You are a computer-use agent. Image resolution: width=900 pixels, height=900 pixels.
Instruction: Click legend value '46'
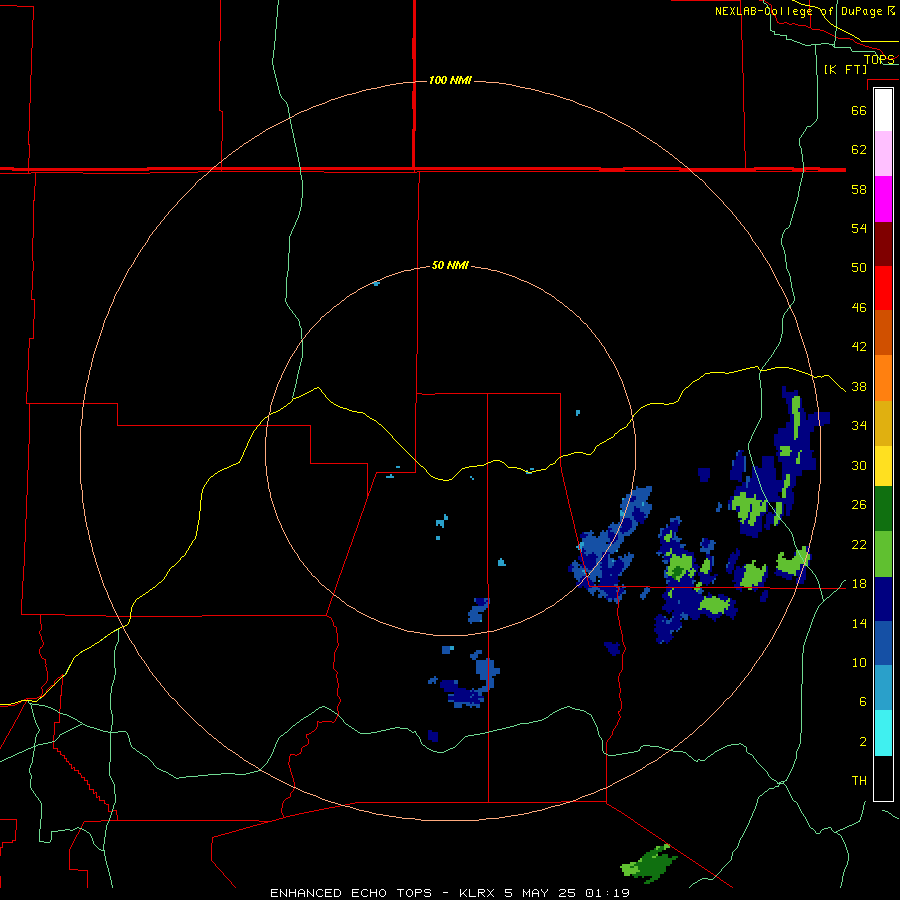tap(859, 308)
